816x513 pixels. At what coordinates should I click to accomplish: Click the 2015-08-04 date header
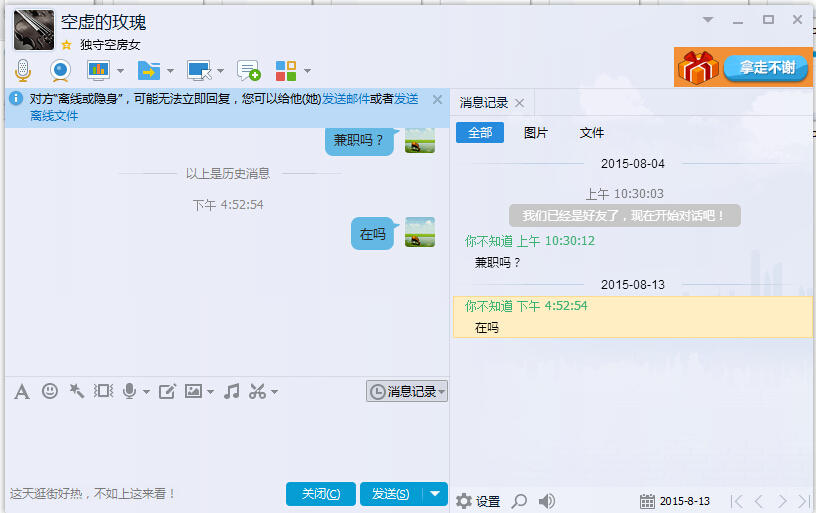tap(633, 164)
